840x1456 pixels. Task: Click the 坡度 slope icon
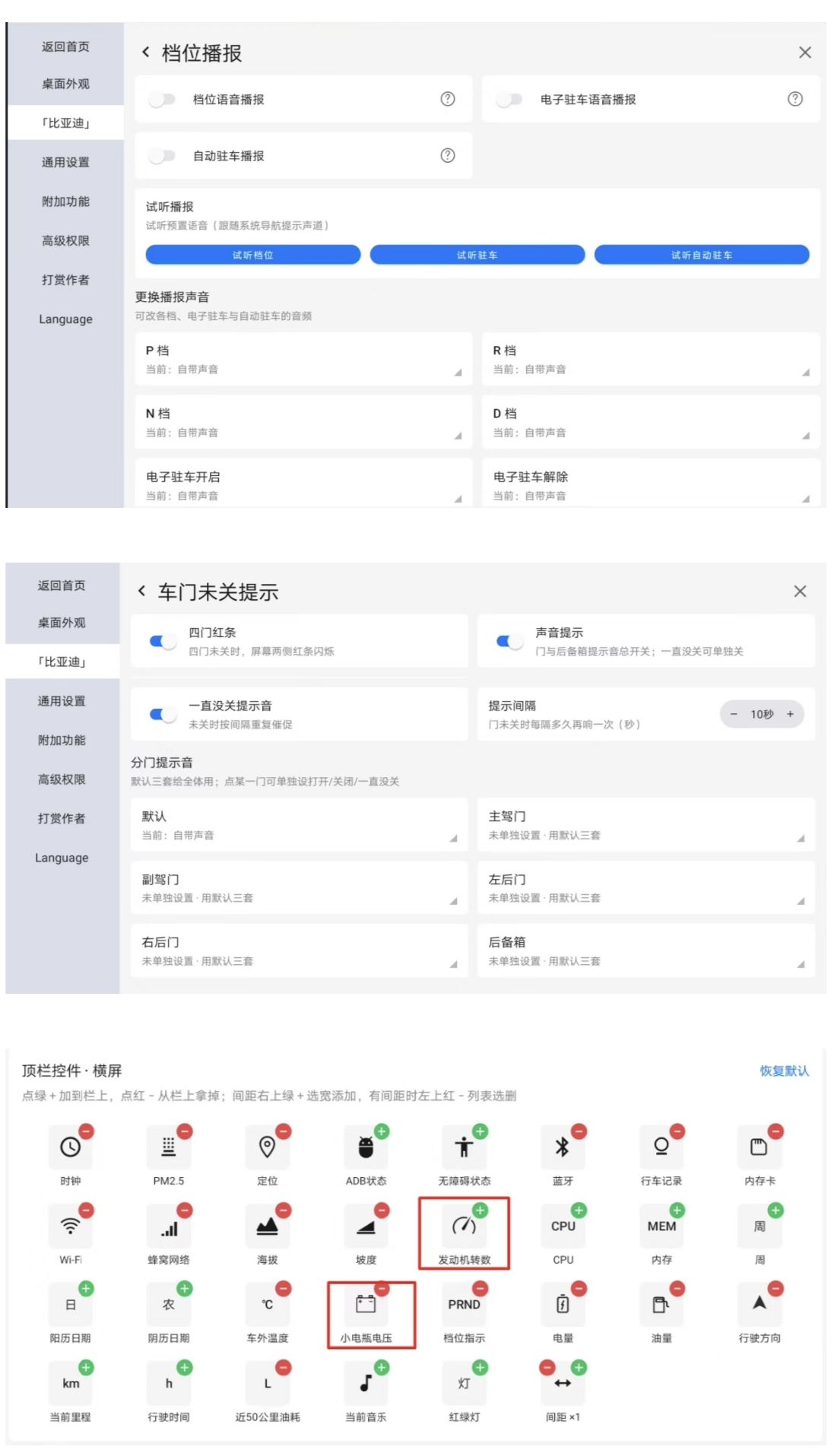click(366, 1226)
